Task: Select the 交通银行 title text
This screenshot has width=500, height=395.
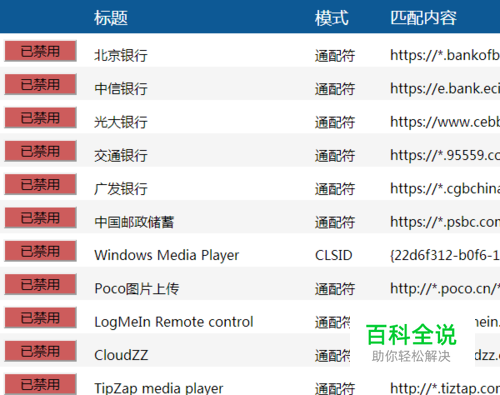Action: click(121, 155)
